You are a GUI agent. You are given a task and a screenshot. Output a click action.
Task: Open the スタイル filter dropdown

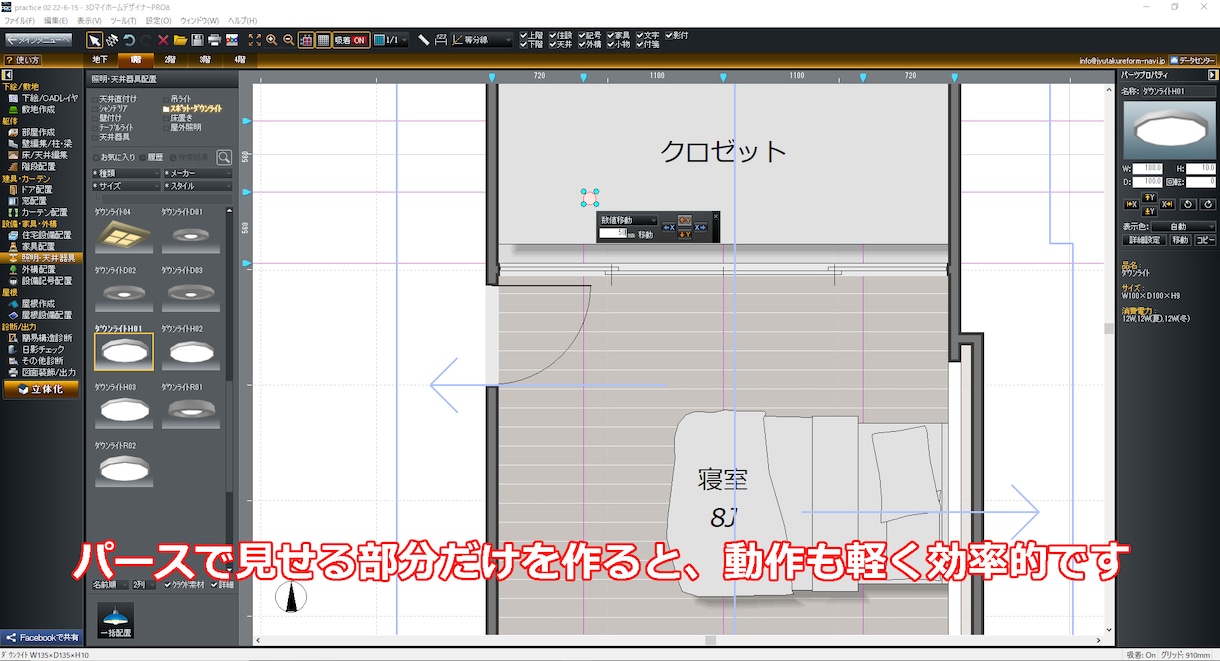pyautogui.click(x=197, y=186)
